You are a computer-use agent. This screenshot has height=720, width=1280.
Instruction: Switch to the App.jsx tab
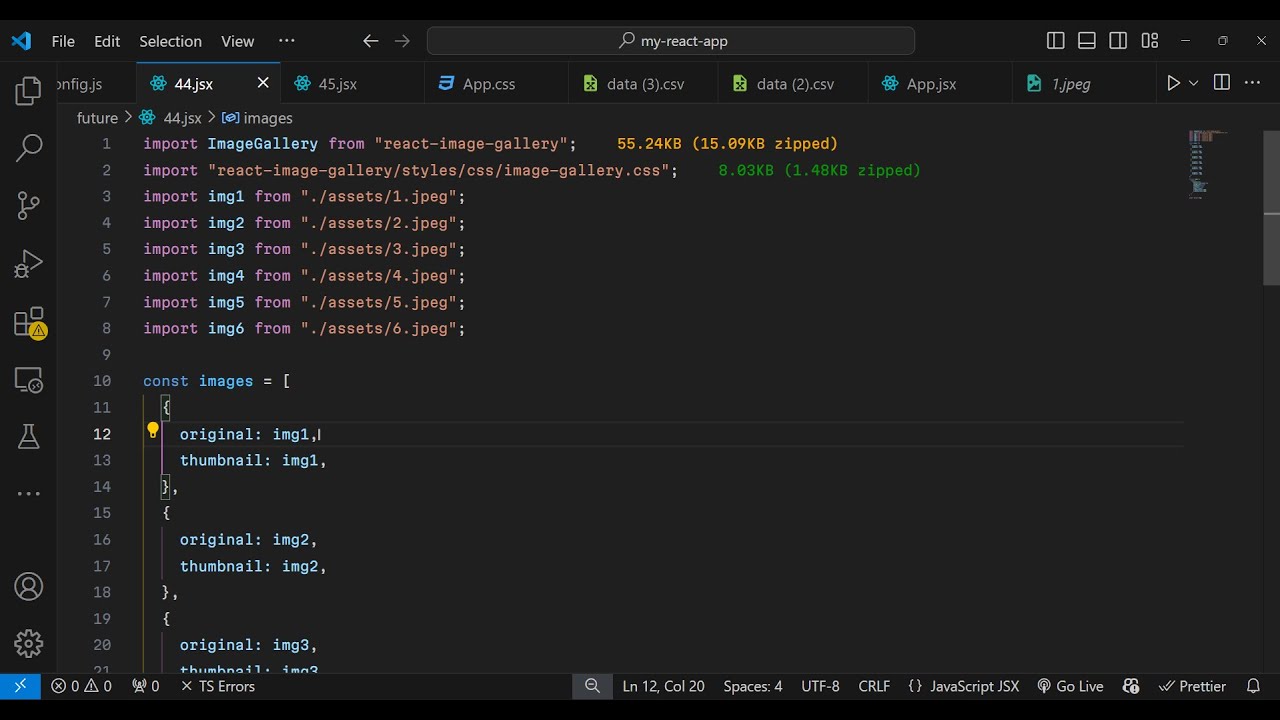[x=940, y=84]
